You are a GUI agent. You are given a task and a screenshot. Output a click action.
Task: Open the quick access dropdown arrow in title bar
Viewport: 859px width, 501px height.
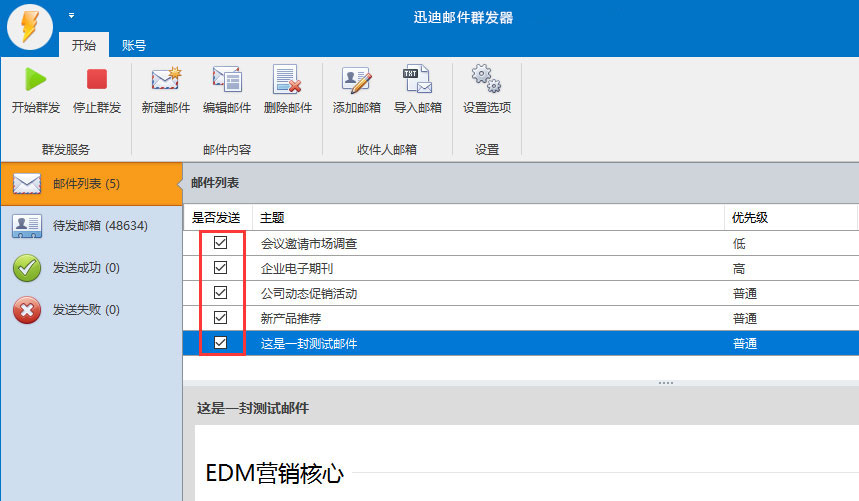click(71, 15)
